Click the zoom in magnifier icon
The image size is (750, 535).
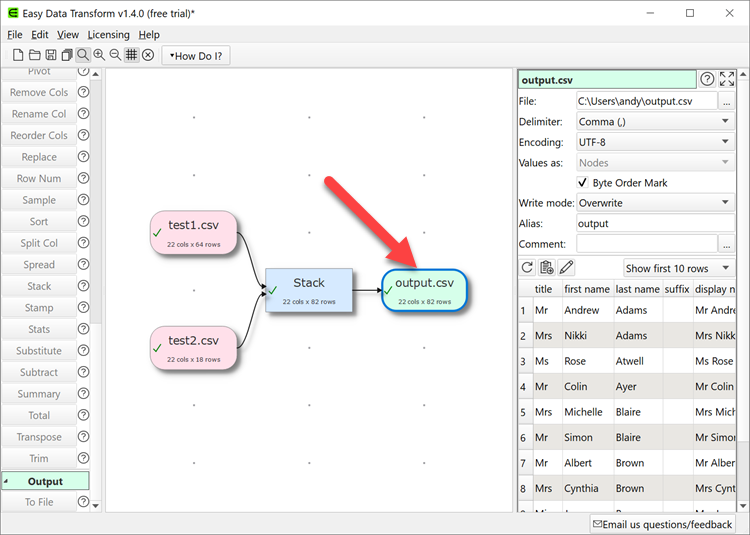(x=99, y=55)
